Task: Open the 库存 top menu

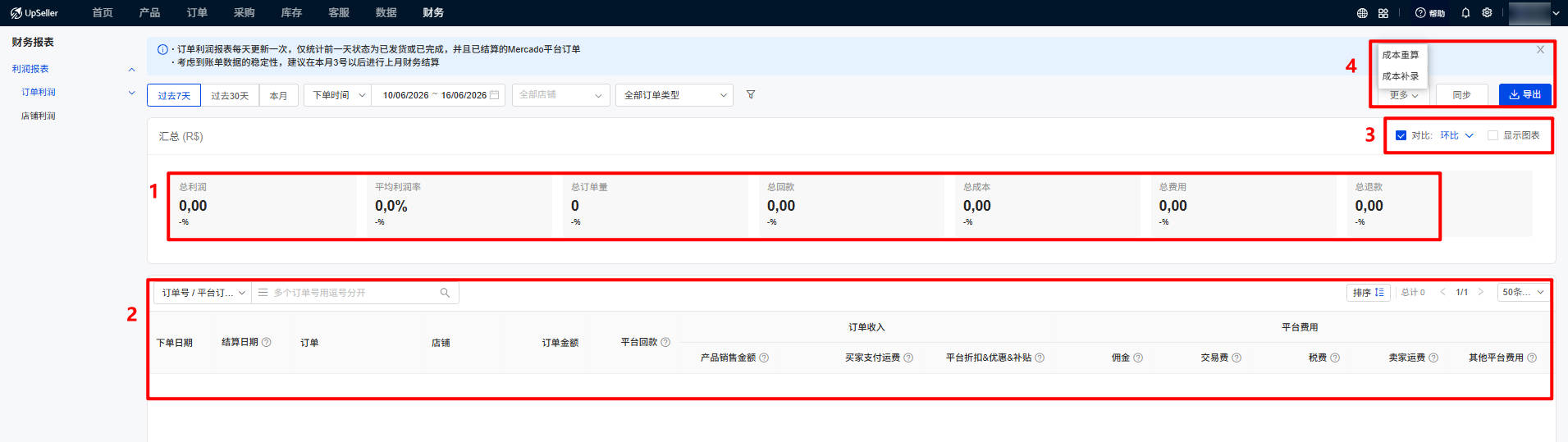Action: click(x=291, y=13)
